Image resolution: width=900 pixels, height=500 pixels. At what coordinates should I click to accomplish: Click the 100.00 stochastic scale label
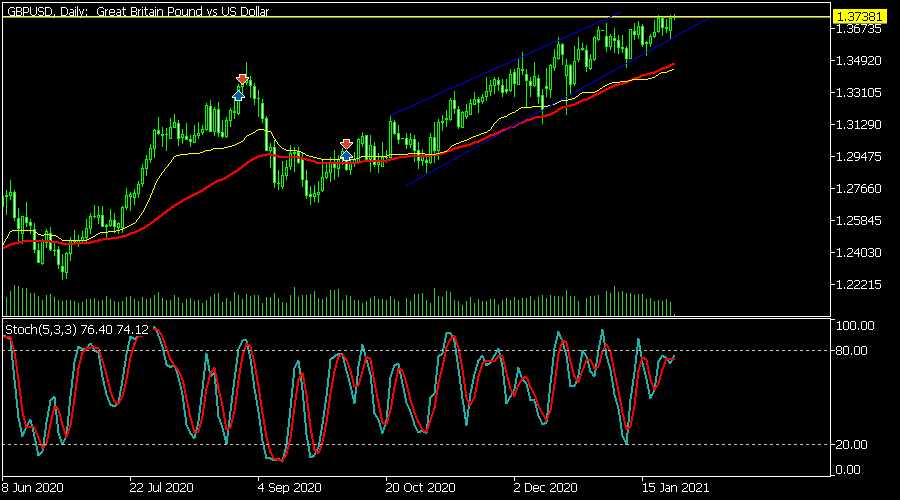click(857, 326)
